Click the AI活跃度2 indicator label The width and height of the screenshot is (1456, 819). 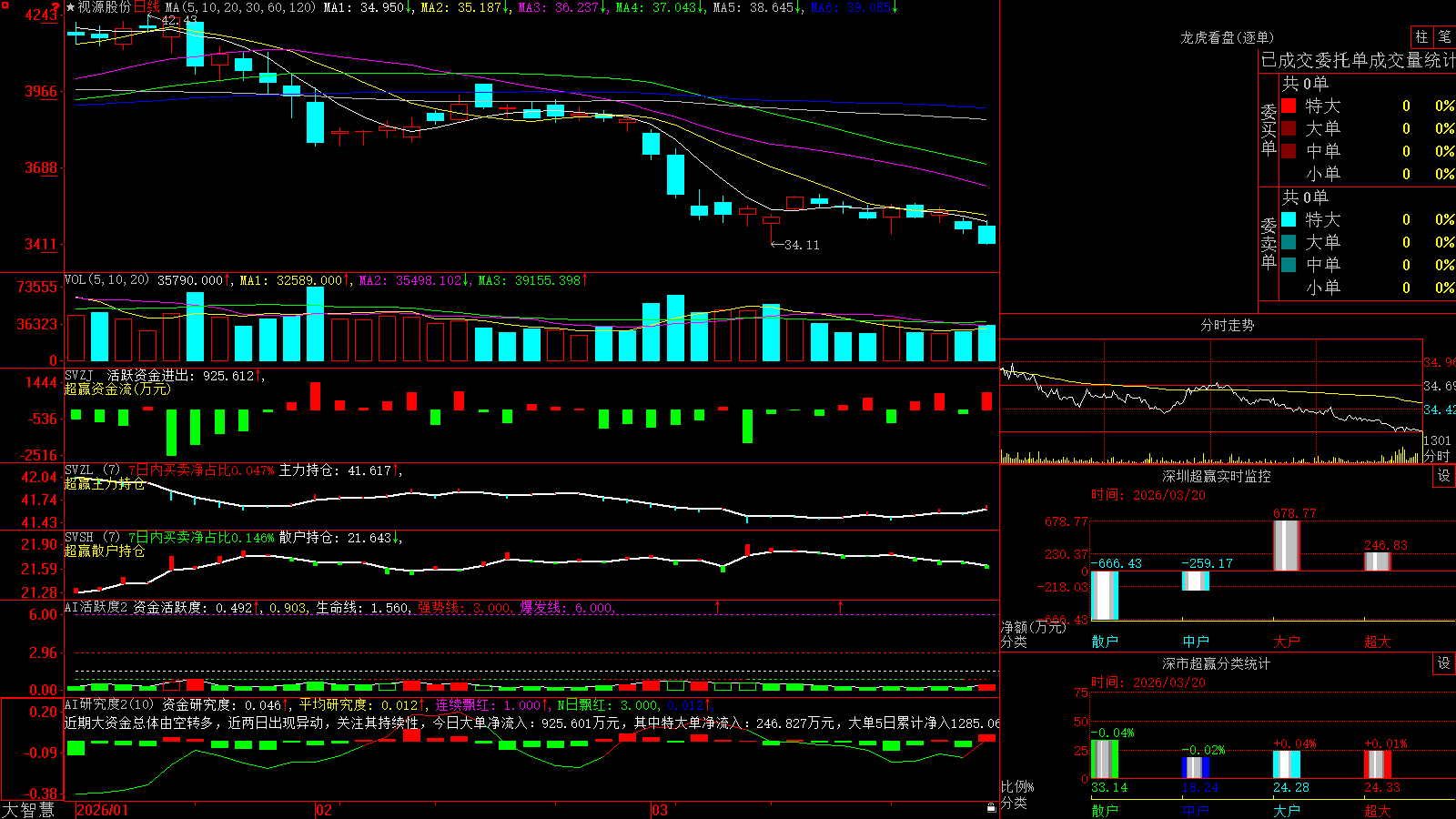click(x=96, y=607)
